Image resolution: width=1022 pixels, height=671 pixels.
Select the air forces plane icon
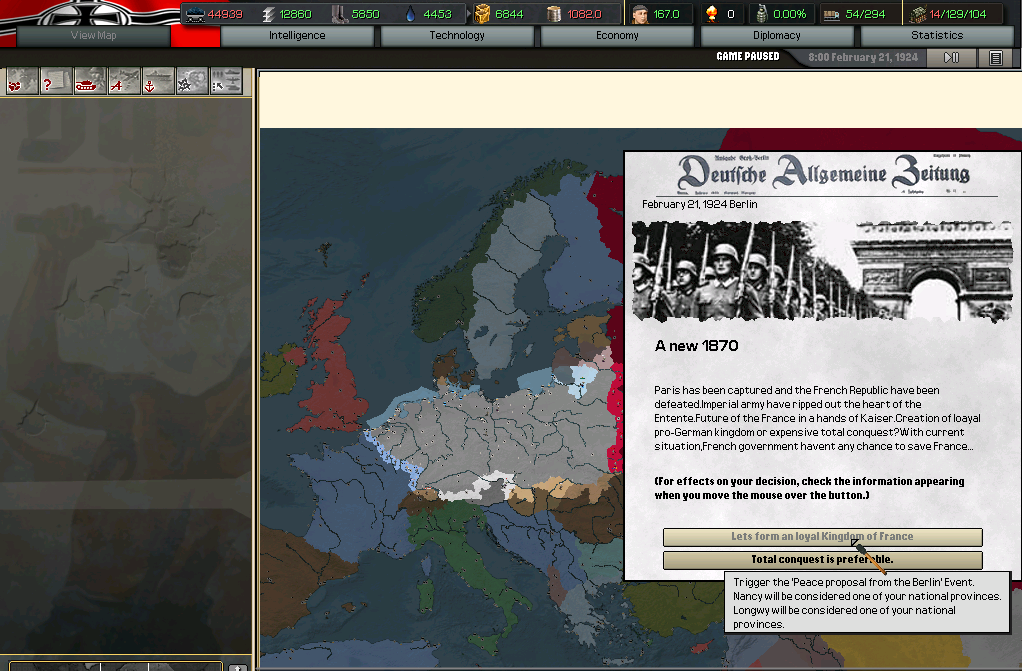(x=124, y=82)
